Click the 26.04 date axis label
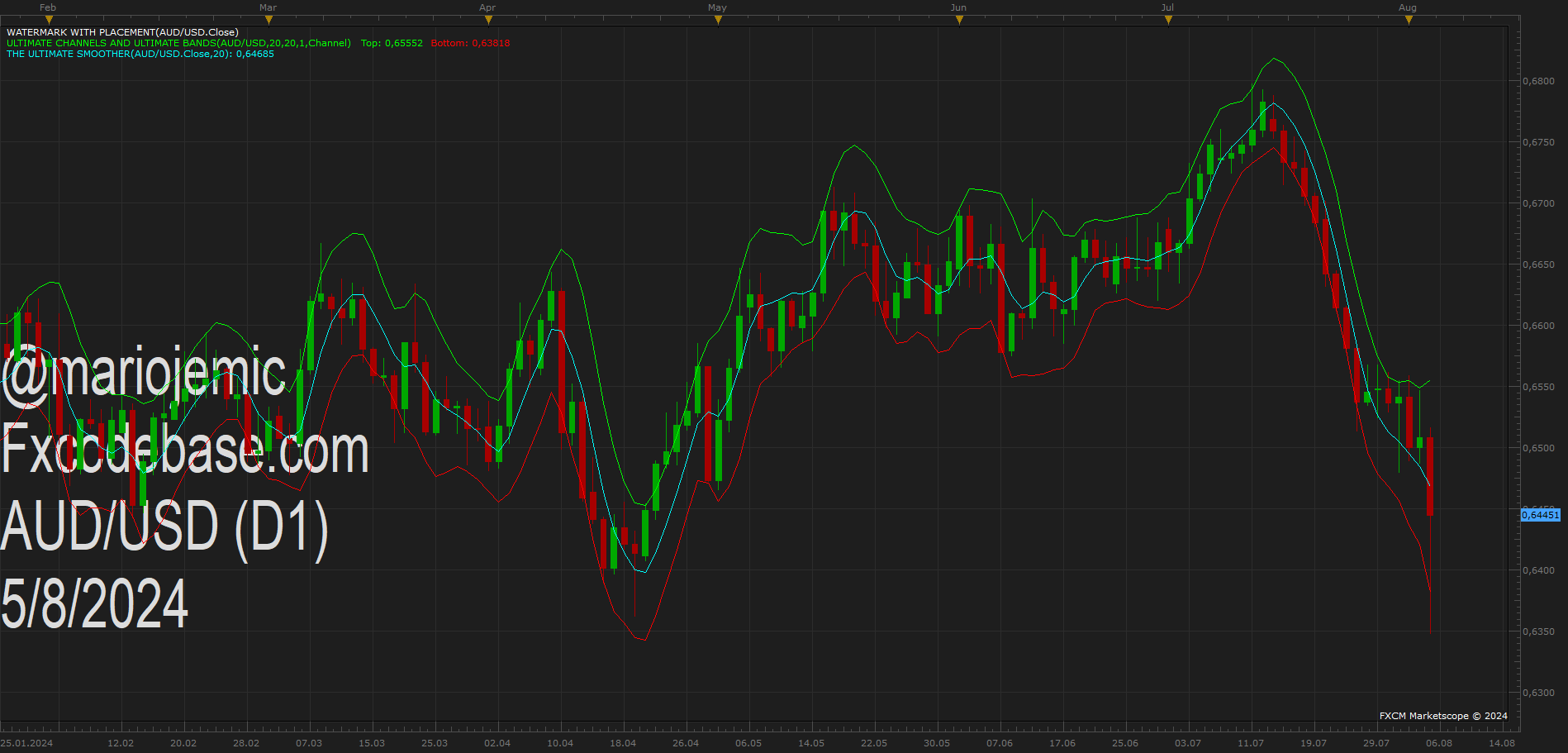 pyautogui.click(x=686, y=743)
